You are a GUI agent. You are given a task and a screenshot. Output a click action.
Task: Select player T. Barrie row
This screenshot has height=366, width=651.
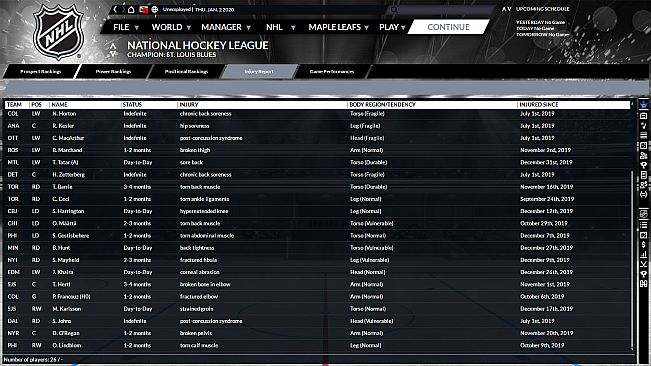point(318,187)
